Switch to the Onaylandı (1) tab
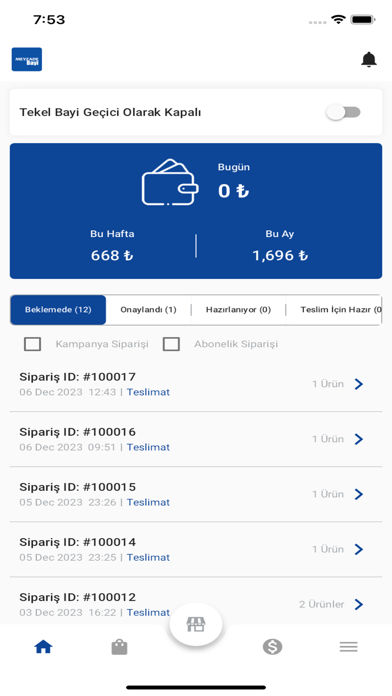 tap(148, 310)
